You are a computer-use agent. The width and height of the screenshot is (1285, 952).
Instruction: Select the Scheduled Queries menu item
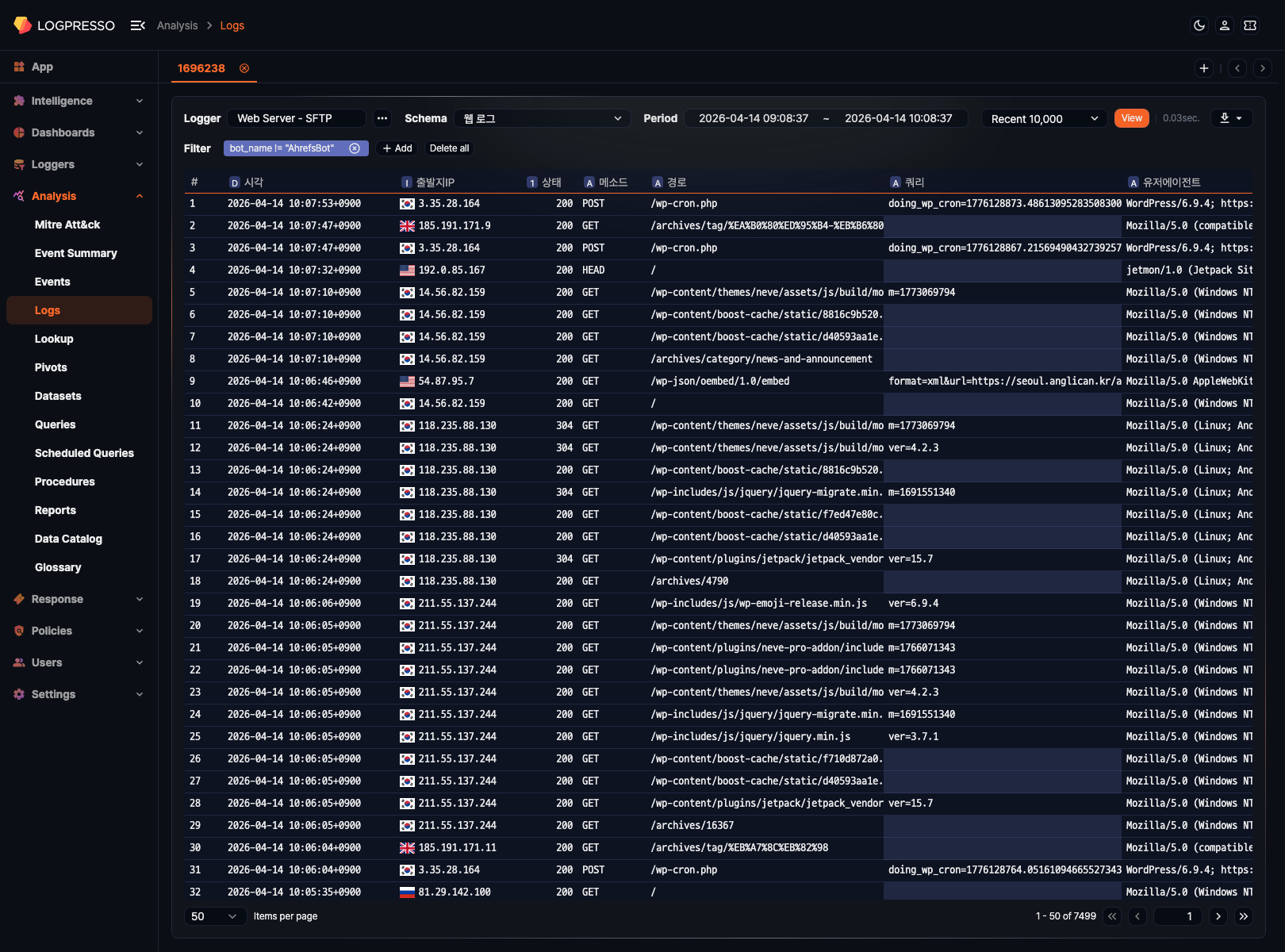point(84,453)
